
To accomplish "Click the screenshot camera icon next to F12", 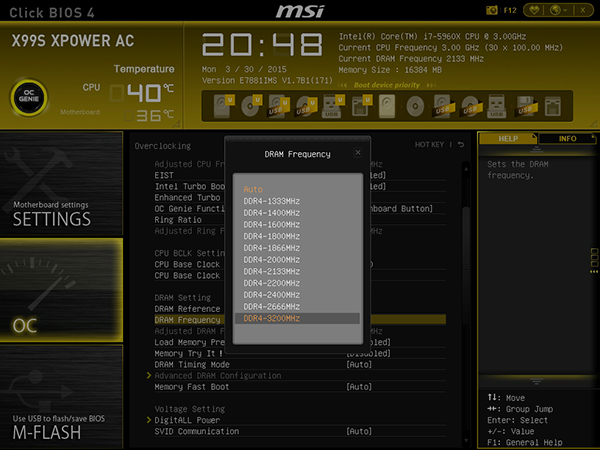I will coord(491,10).
